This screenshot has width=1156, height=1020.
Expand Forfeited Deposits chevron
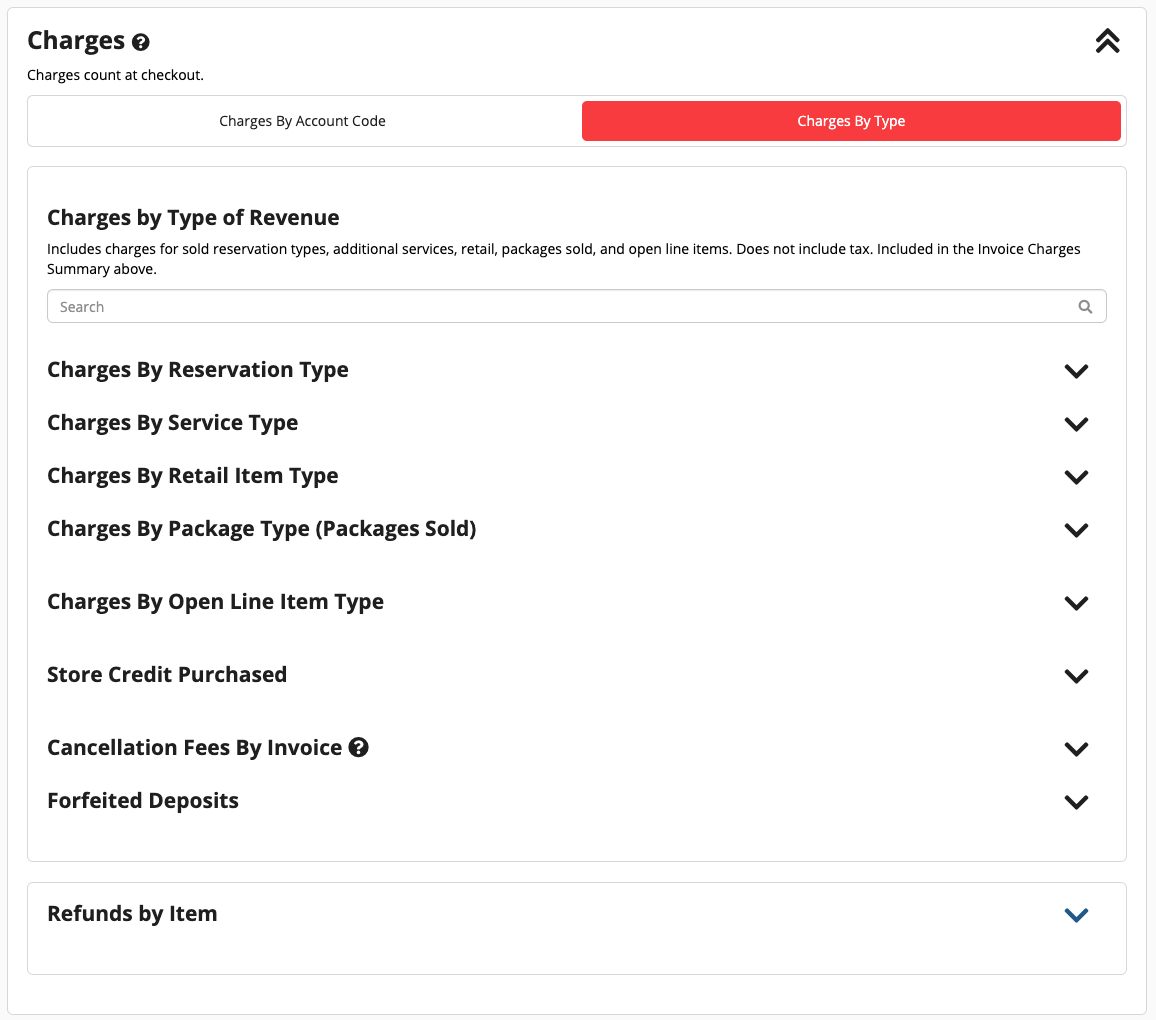1076,802
